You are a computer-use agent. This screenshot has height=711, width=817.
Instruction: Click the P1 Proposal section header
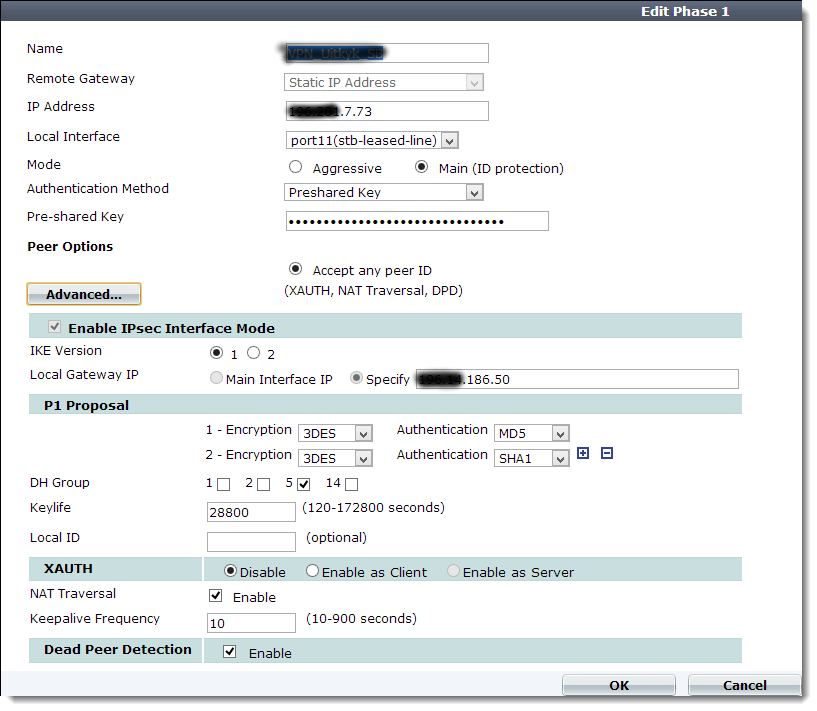[385, 405]
